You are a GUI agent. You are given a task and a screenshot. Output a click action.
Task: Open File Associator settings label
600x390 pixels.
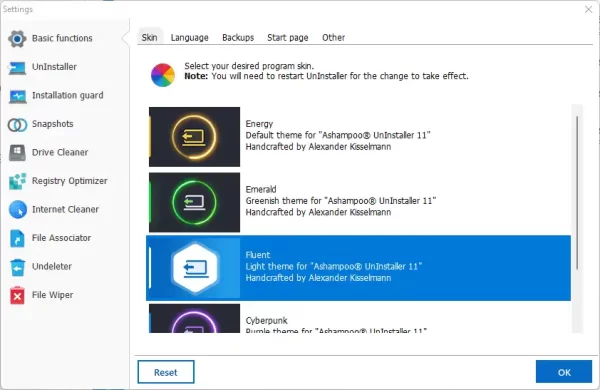(x=62, y=238)
